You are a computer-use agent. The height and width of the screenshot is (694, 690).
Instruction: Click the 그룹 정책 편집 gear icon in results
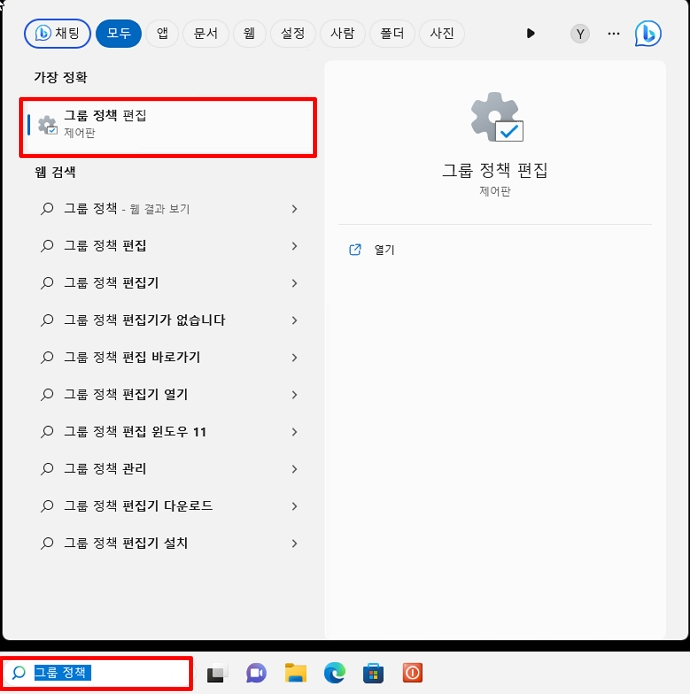47,125
